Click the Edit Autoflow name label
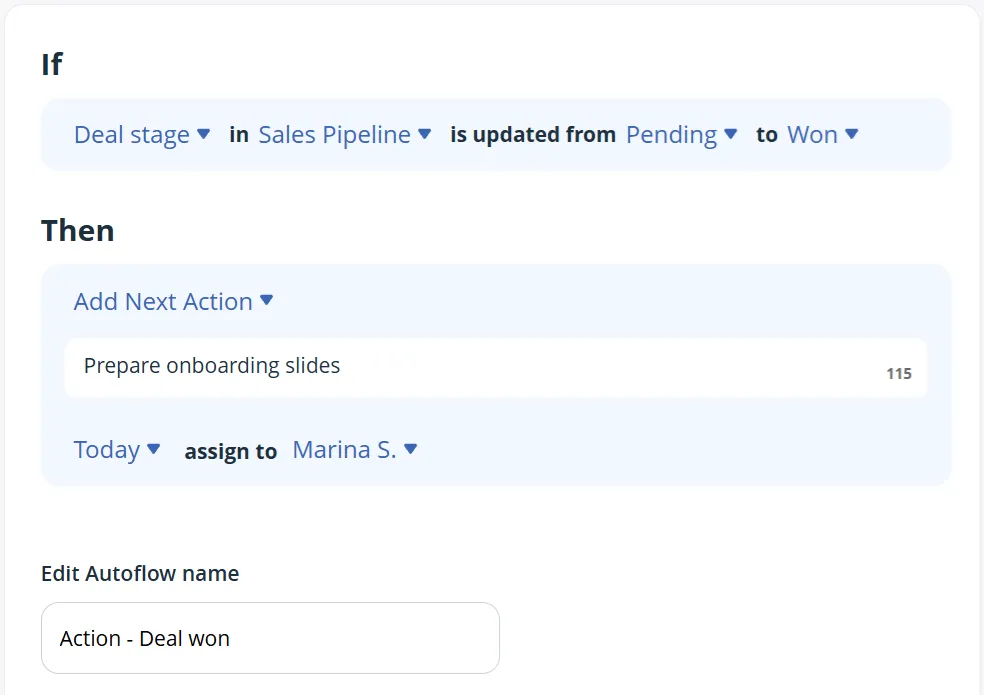984x695 pixels. pos(140,573)
